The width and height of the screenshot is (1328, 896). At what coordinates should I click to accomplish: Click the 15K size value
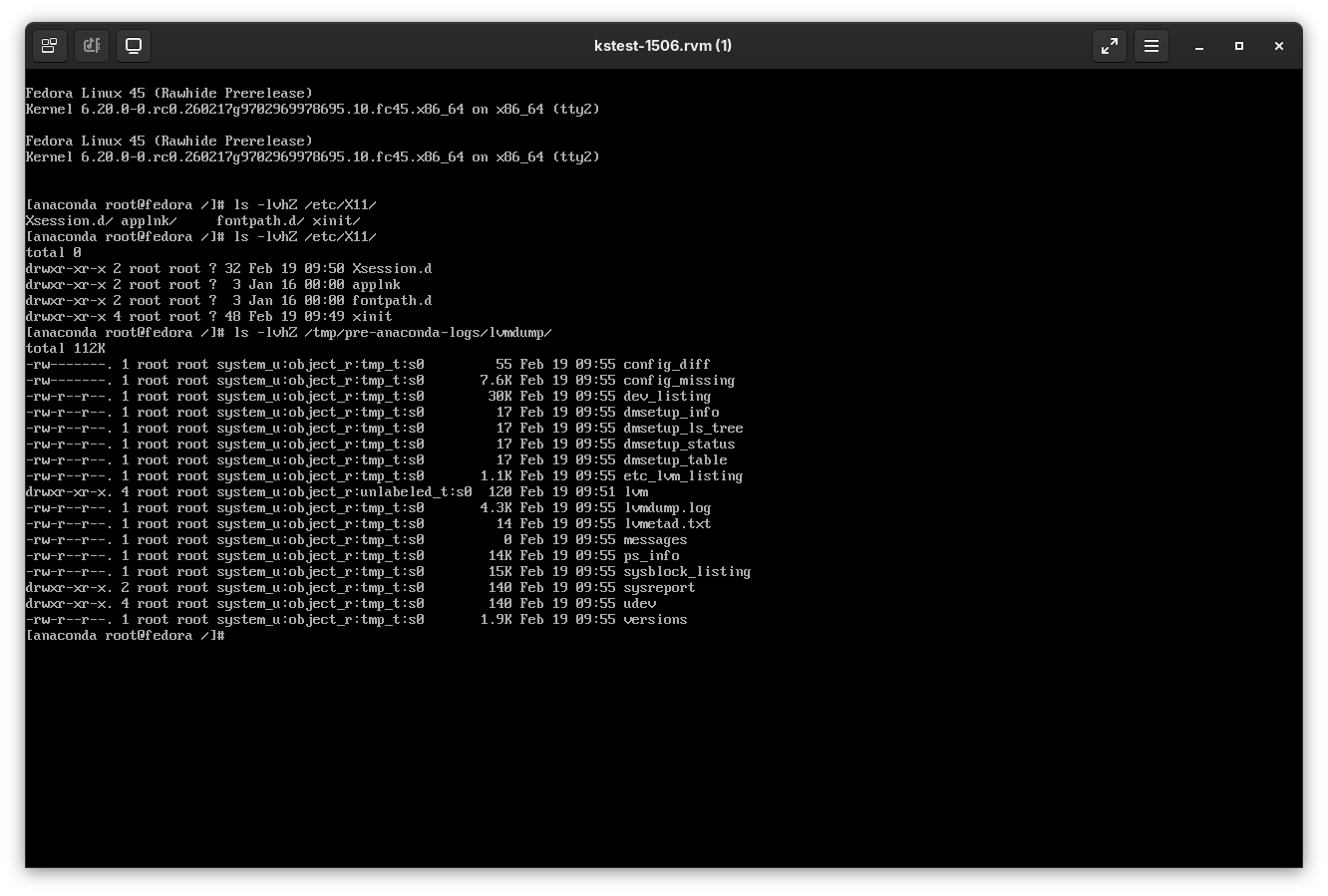click(499, 572)
